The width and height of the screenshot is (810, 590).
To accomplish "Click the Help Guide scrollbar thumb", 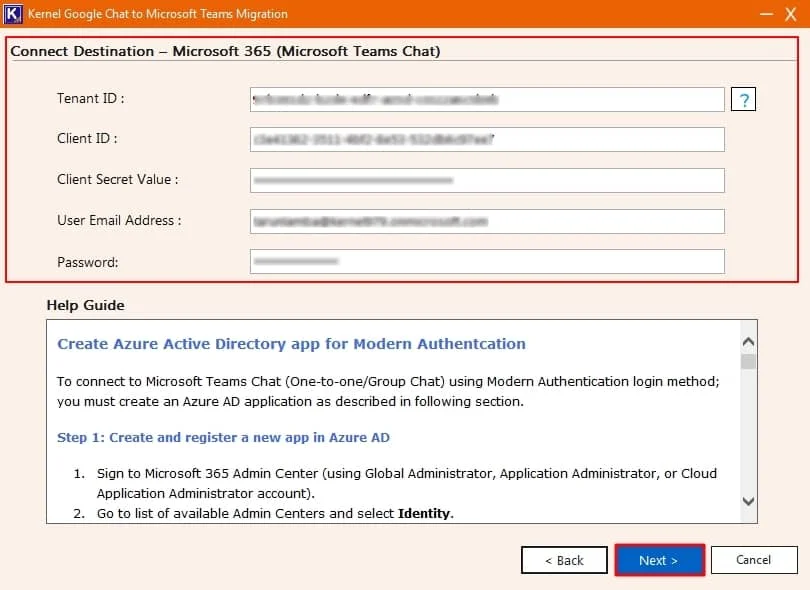I will point(748,361).
